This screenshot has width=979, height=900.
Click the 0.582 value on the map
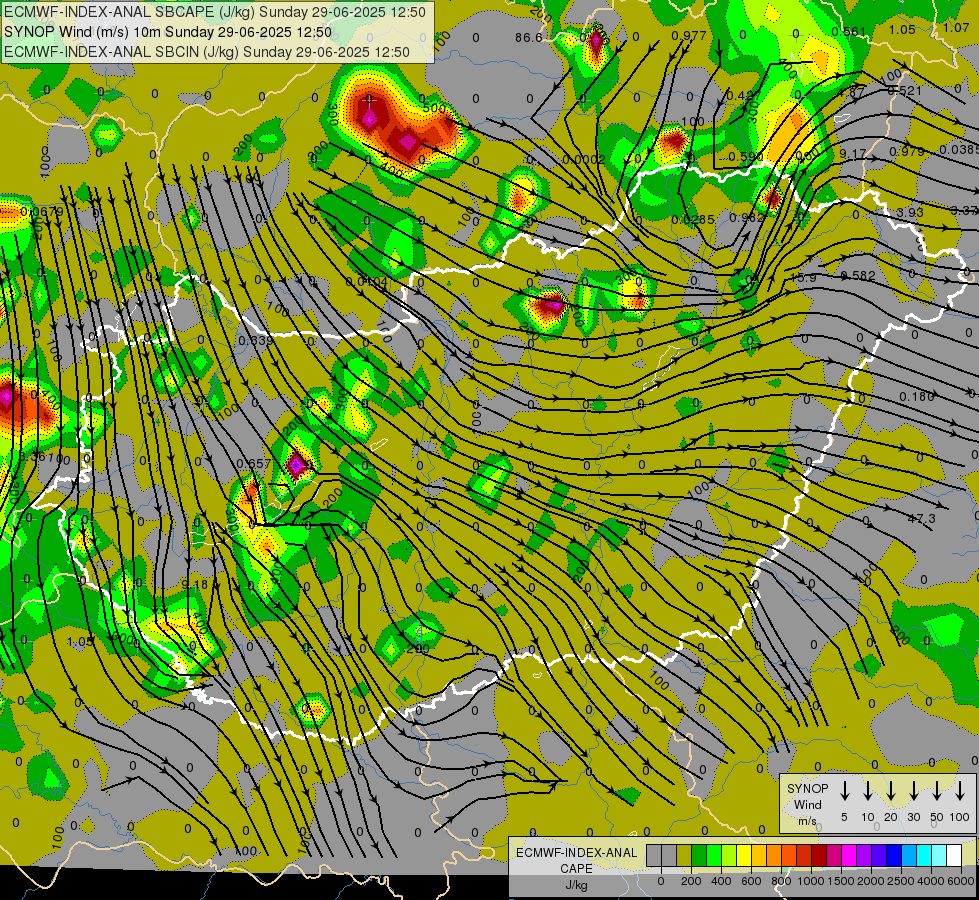tap(858, 275)
